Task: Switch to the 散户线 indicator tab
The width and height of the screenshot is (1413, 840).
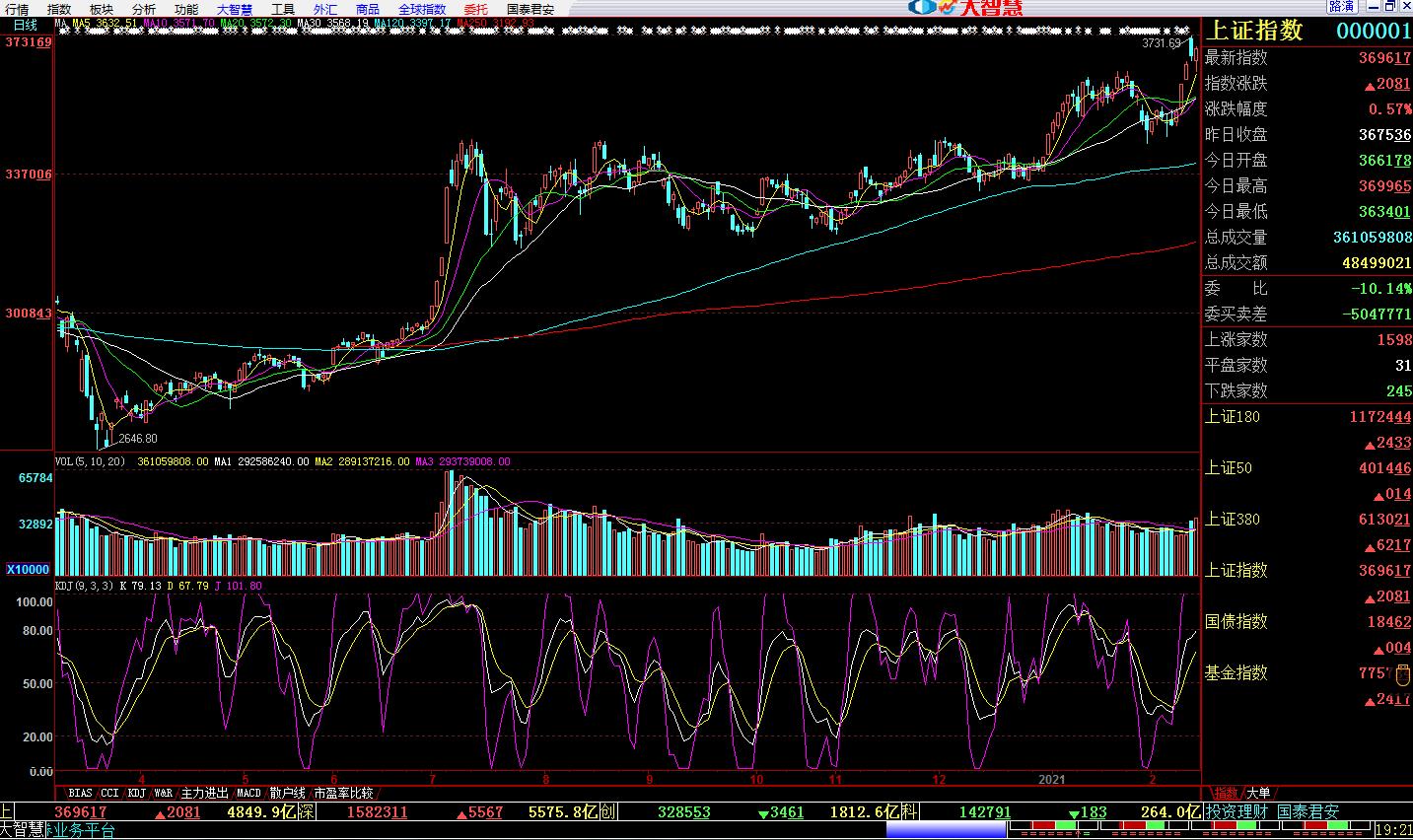Action: (x=287, y=793)
